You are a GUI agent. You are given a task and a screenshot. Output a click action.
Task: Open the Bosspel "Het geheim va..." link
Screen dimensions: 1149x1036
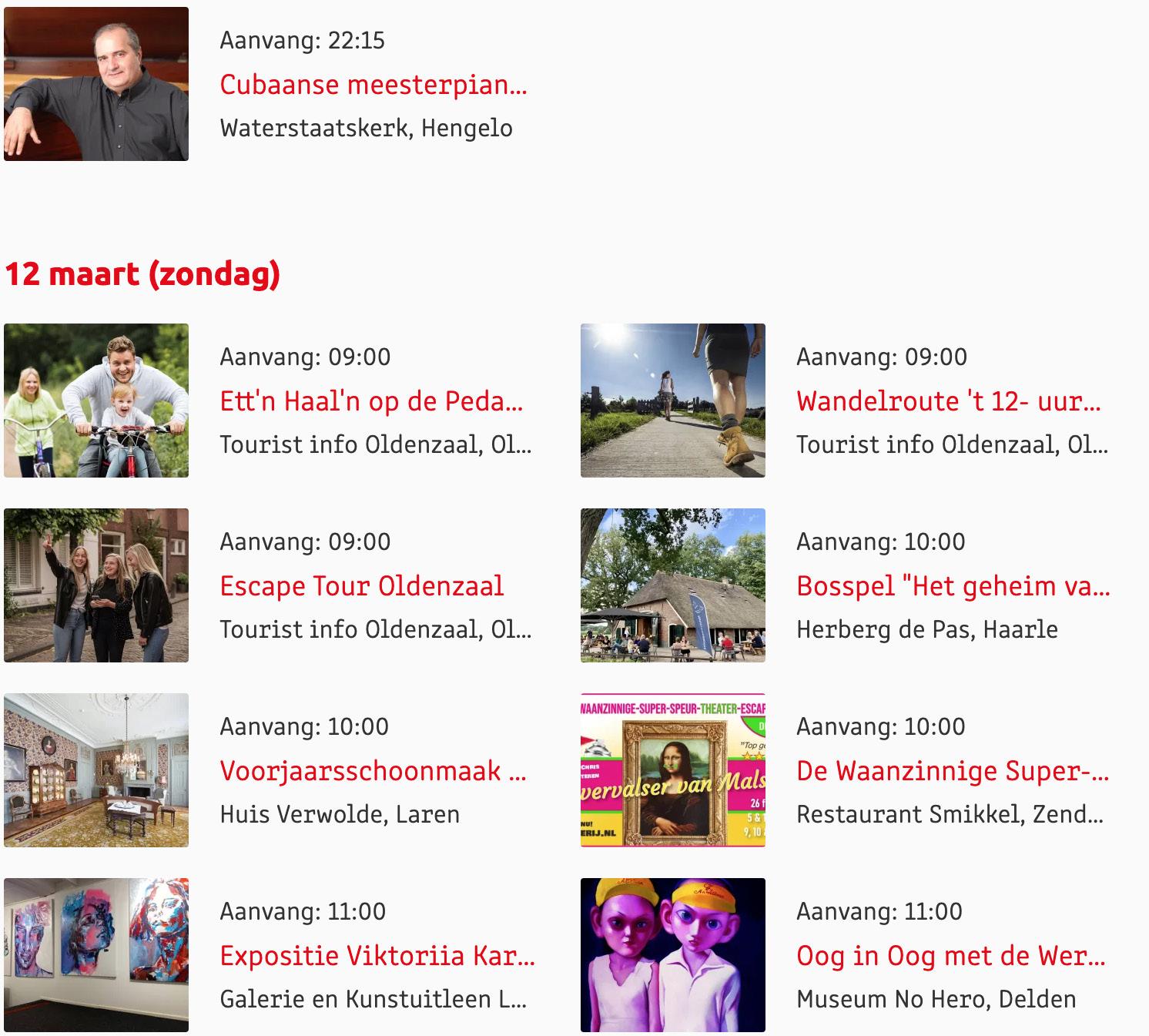point(953,586)
